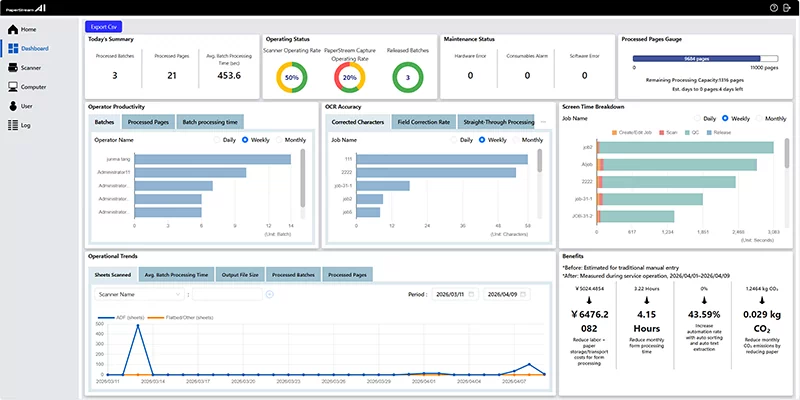Show more OCR Accuracy tabs via ellipsis
800x400 pixels.
(x=543, y=122)
